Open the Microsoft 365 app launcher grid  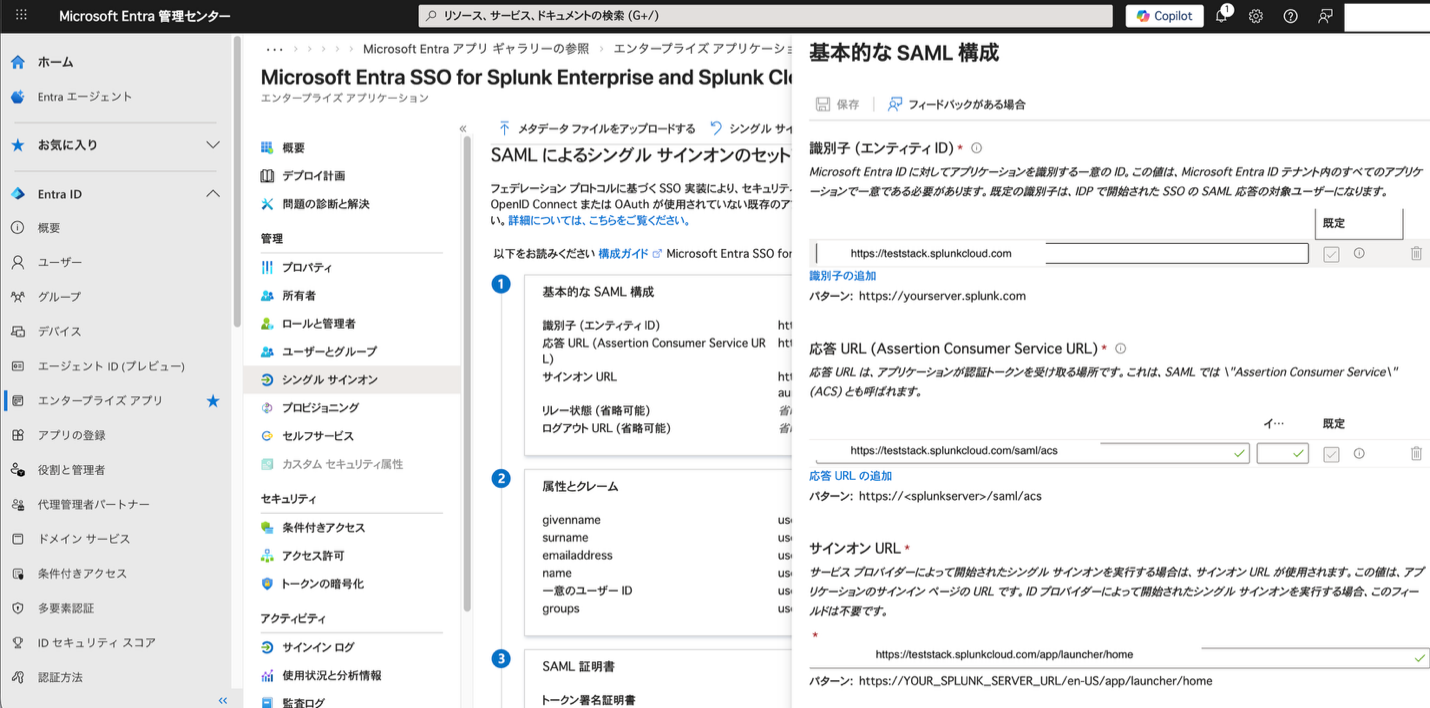(22, 15)
